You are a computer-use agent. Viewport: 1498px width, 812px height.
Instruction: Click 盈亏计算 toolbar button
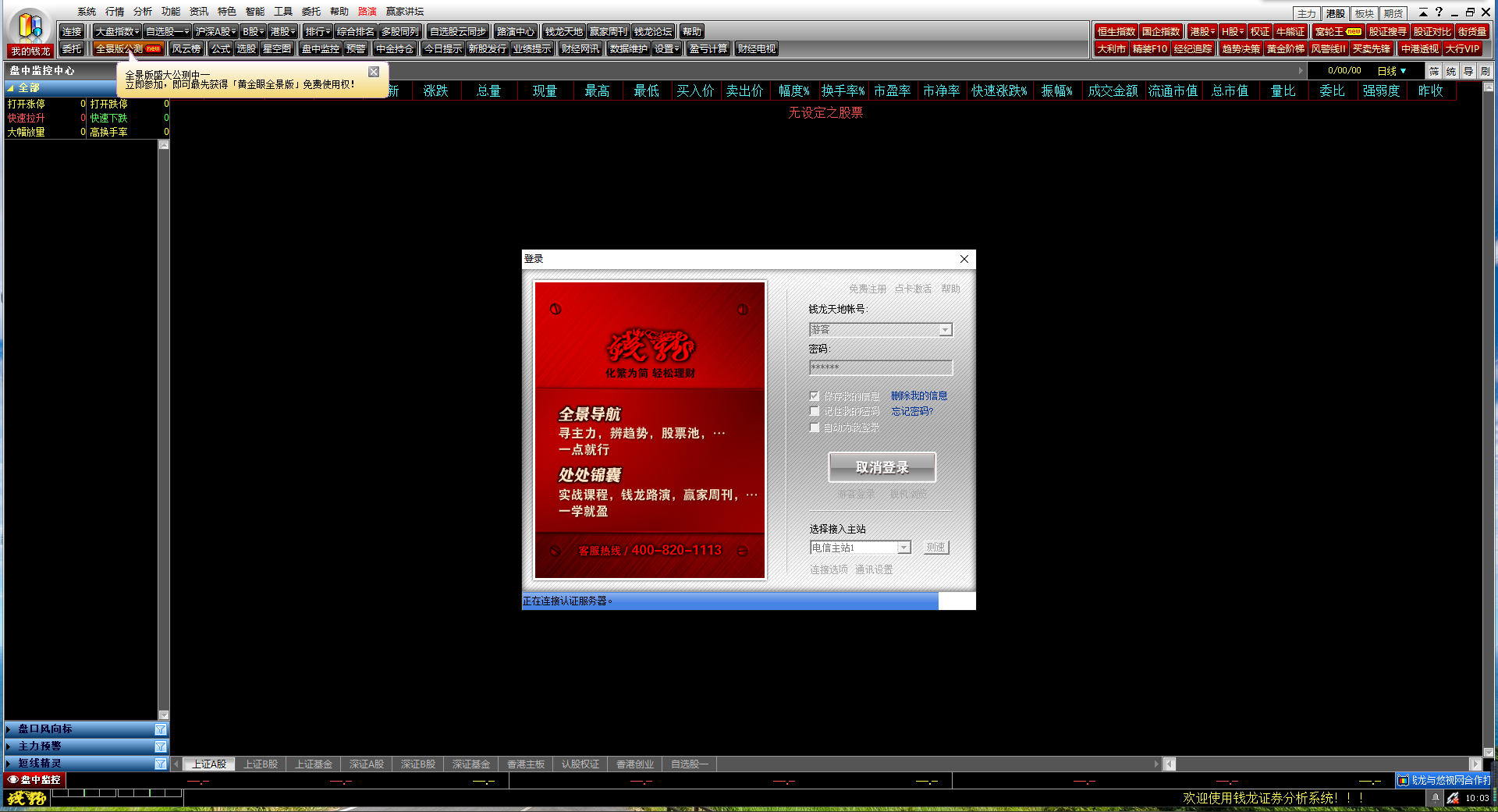708,48
